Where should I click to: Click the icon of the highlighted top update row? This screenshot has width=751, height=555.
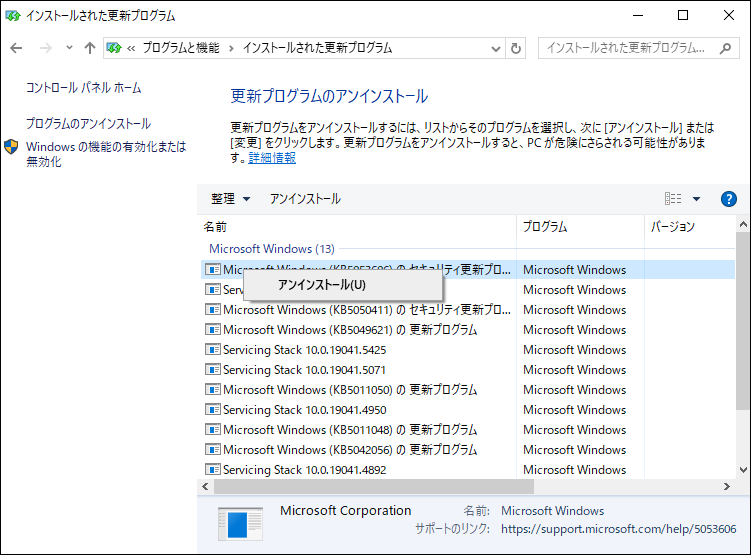[213, 270]
